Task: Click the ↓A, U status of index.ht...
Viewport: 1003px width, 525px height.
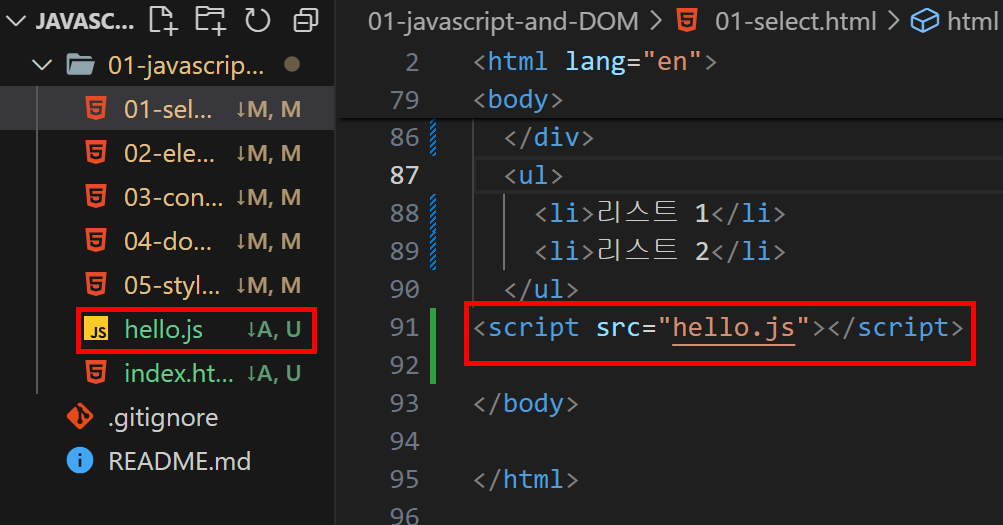Action: click(274, 373)
